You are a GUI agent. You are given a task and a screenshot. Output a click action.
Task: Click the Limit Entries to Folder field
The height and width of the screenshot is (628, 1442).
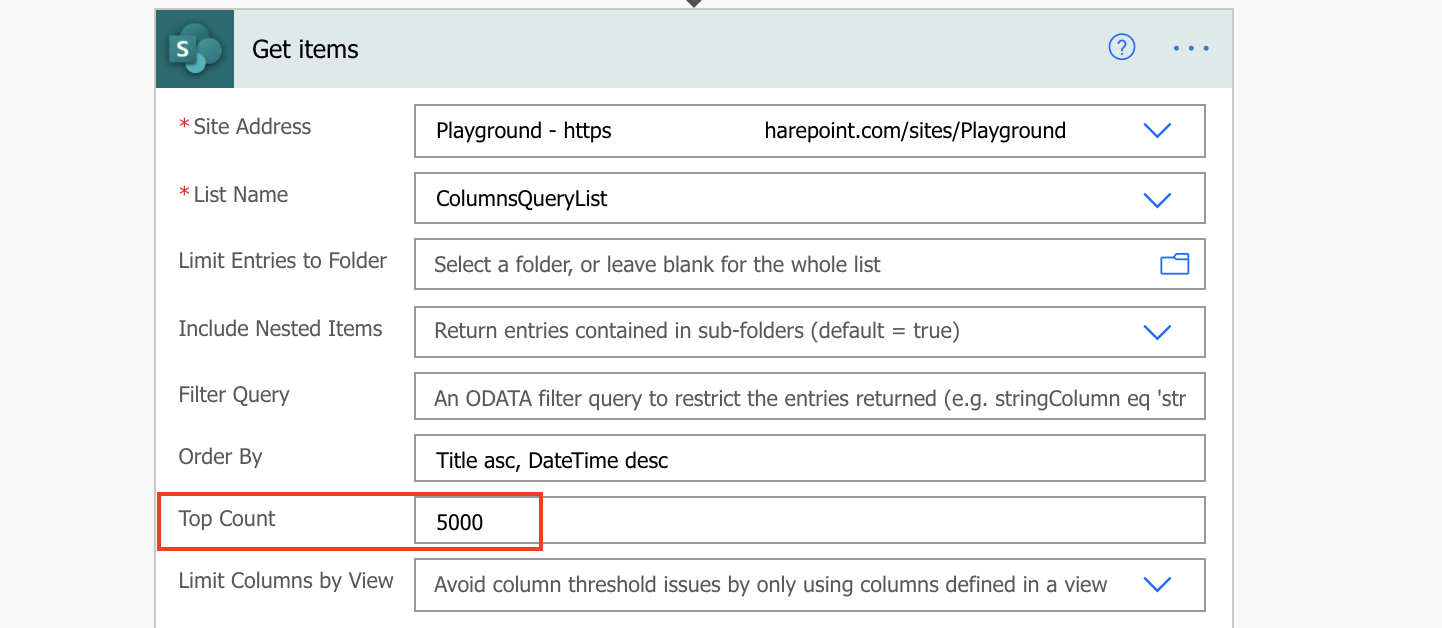click(810, 264)
